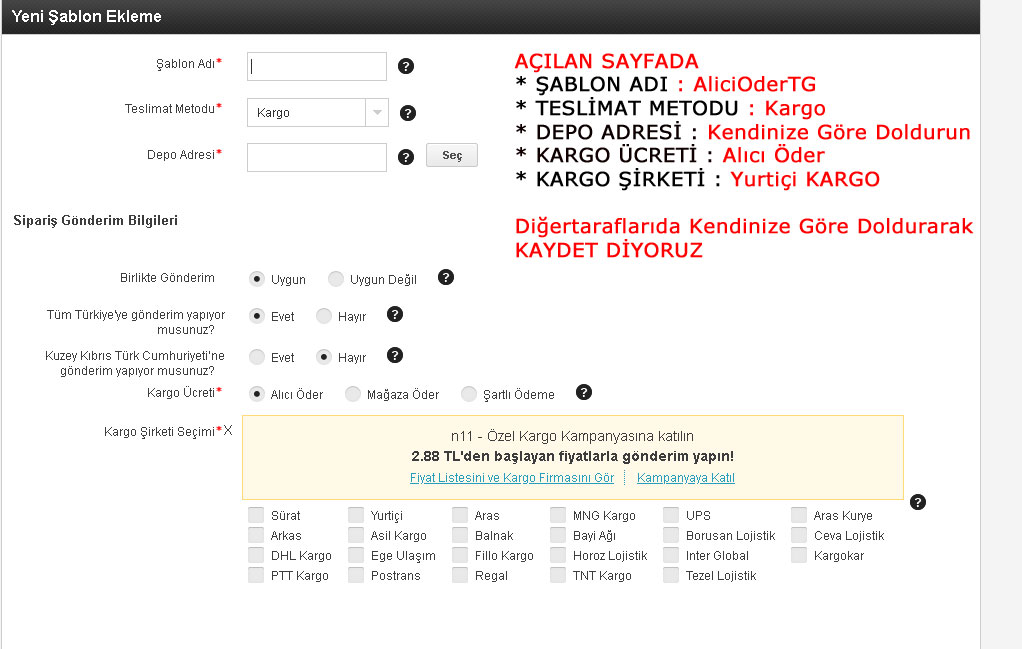
Task: Open Fiyat Listesini ve Kargo Firmasını Gör link
Action: [x=511, y=478]
